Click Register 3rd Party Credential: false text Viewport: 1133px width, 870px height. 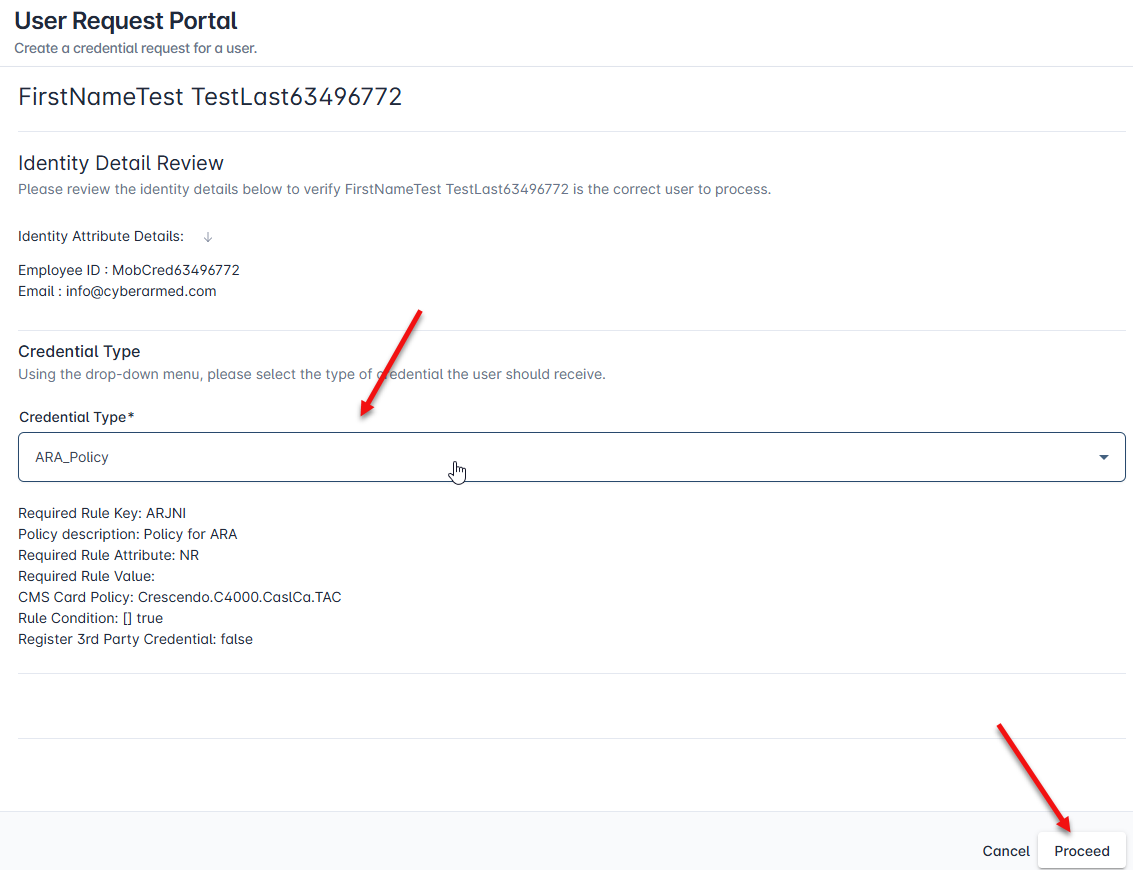135,639
